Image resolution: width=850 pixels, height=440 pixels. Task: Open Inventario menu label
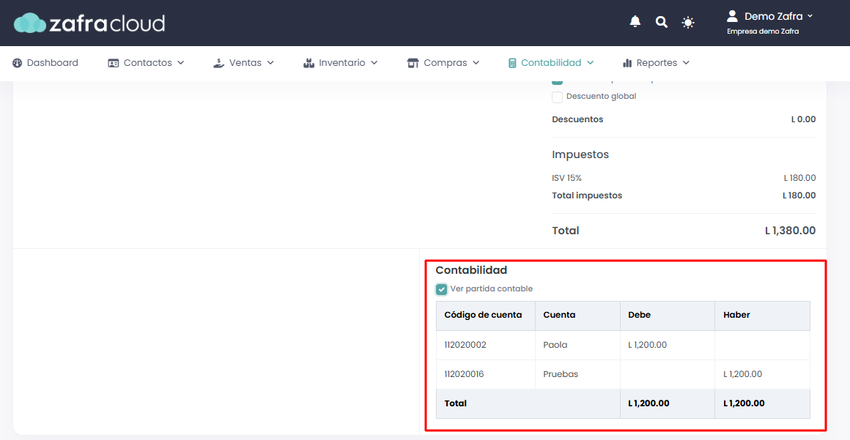[x=342, y=63]
